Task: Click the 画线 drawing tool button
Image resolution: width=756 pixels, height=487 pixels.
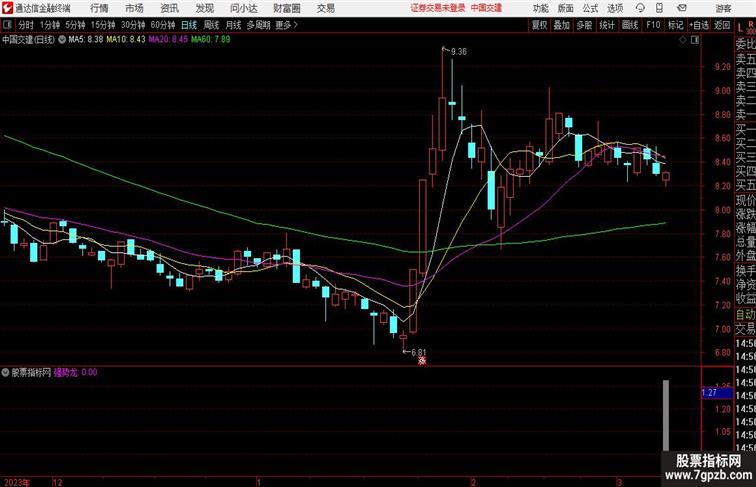Action: 630,25
